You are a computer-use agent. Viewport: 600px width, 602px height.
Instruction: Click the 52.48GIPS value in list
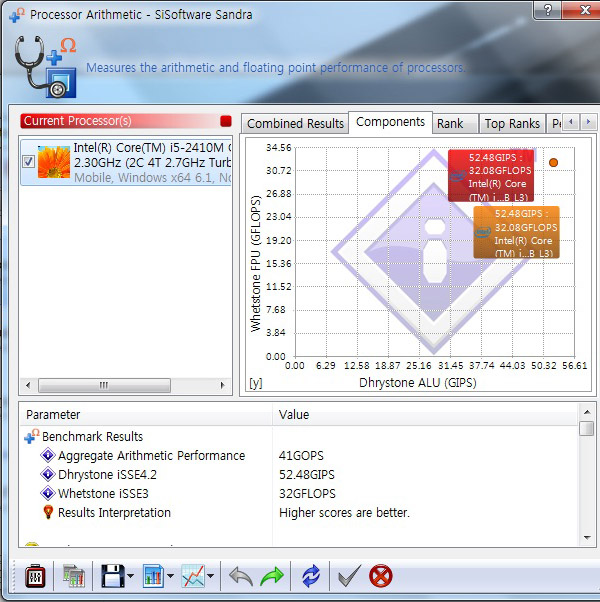[307, 475]
